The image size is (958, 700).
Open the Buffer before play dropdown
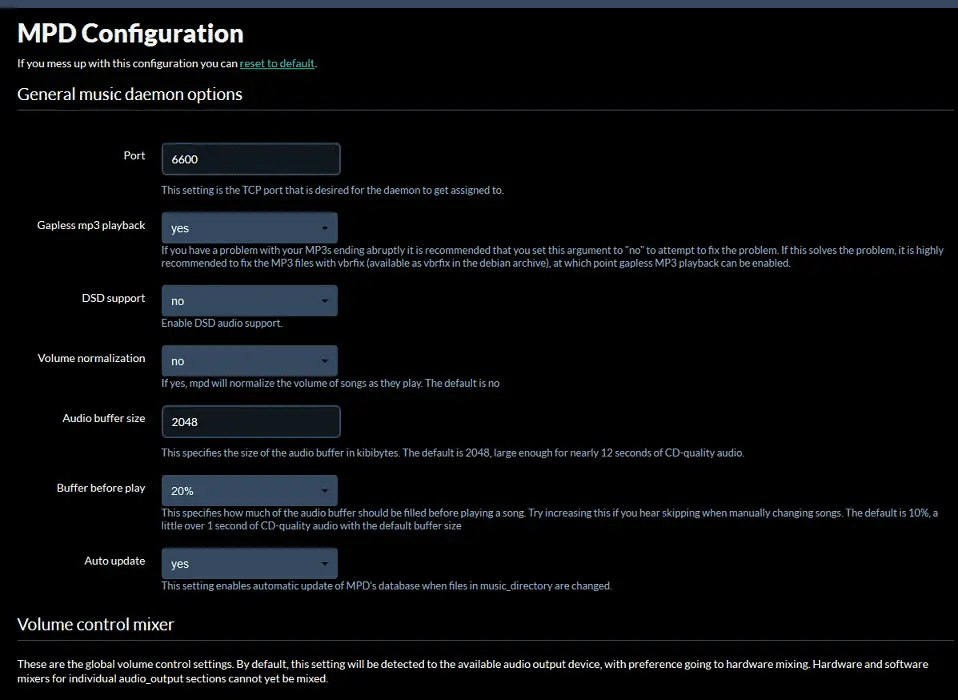coord(249,490)
